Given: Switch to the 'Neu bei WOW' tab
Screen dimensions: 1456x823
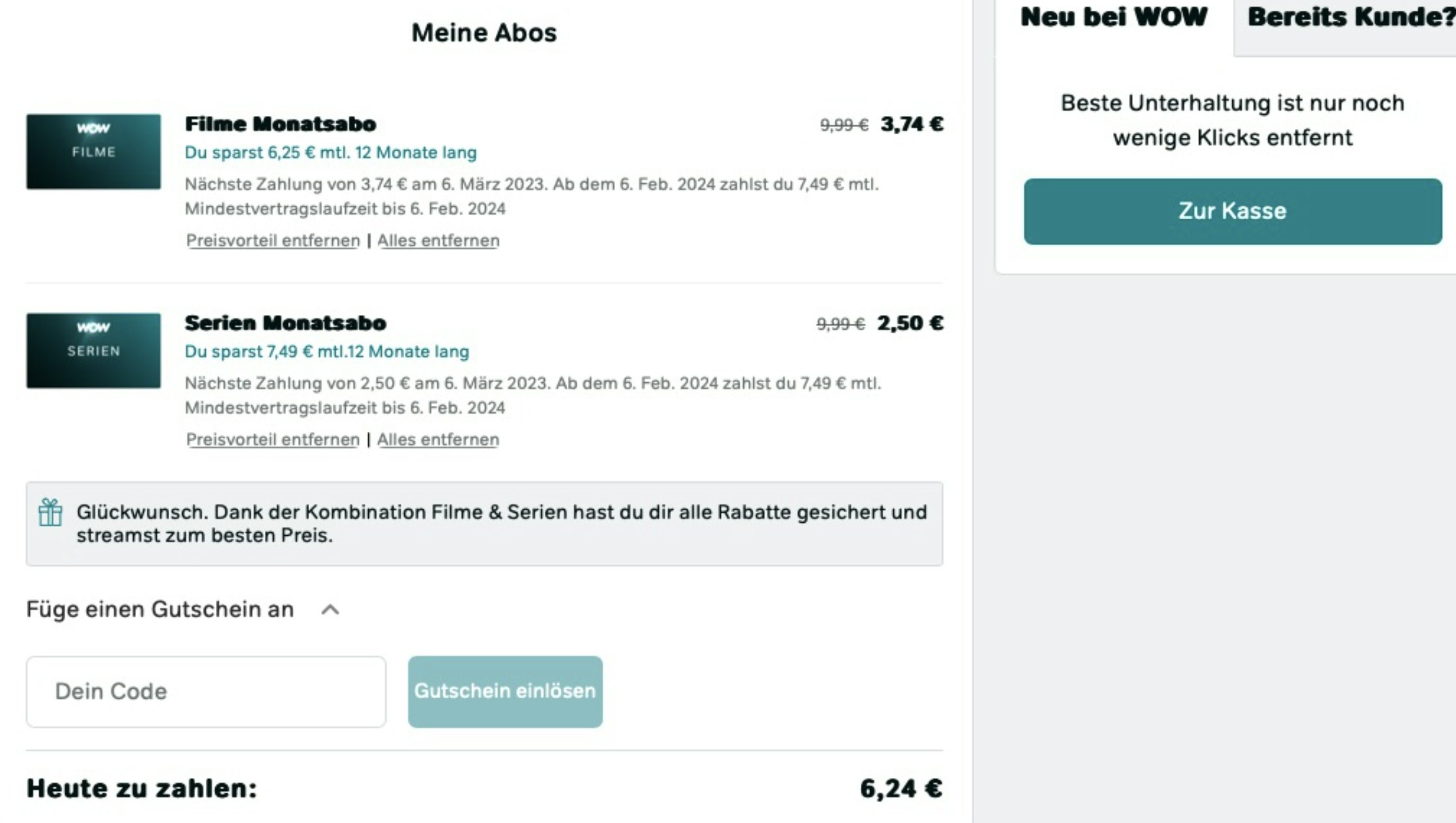Looking at the screenshot, I should pos(1114,17).
